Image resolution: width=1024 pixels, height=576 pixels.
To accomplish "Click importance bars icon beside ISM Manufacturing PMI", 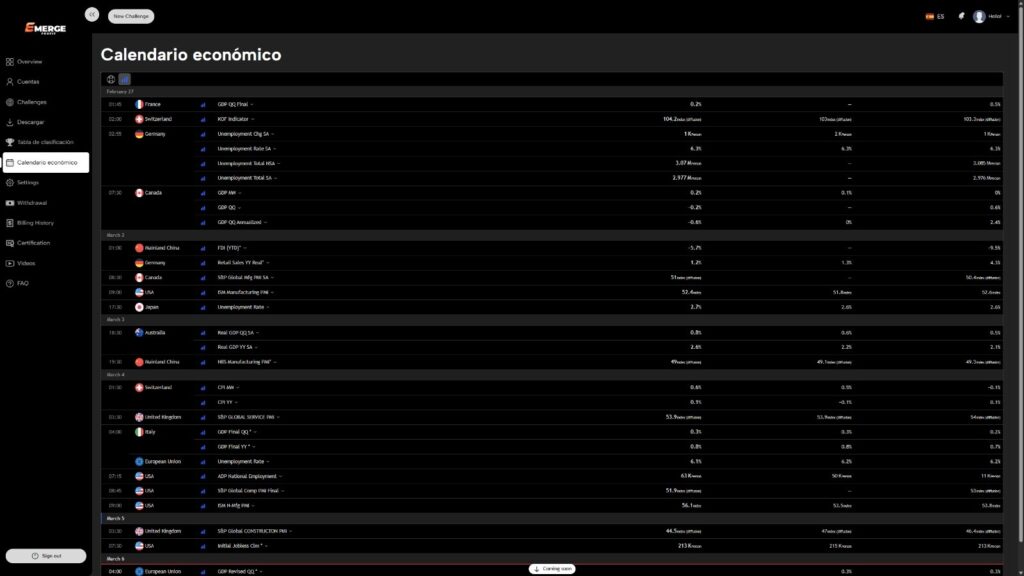I will pyautogui.click(x=203, y=292).
